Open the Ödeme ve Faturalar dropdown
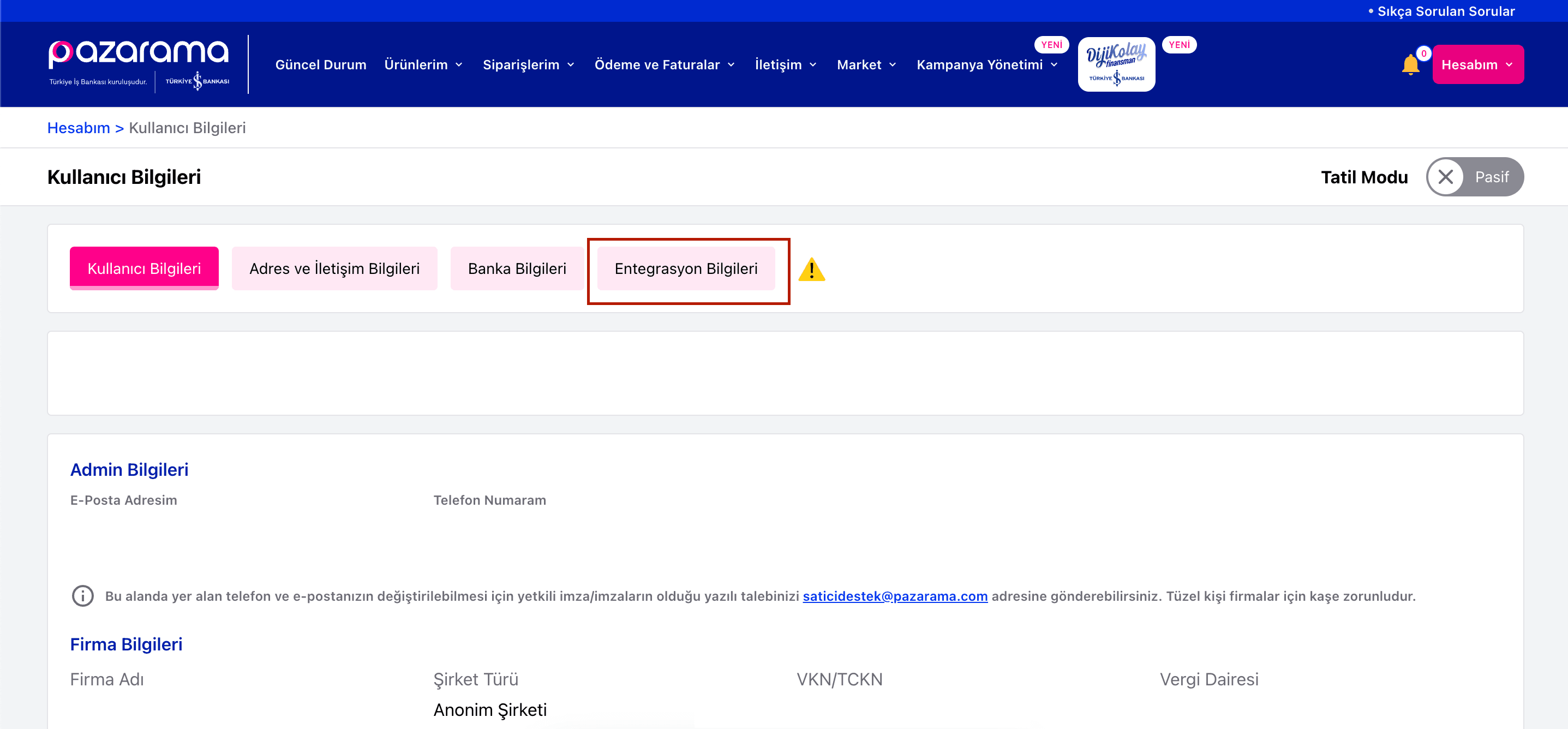This screenshot has width=1568, height=729. coord(665,64)
